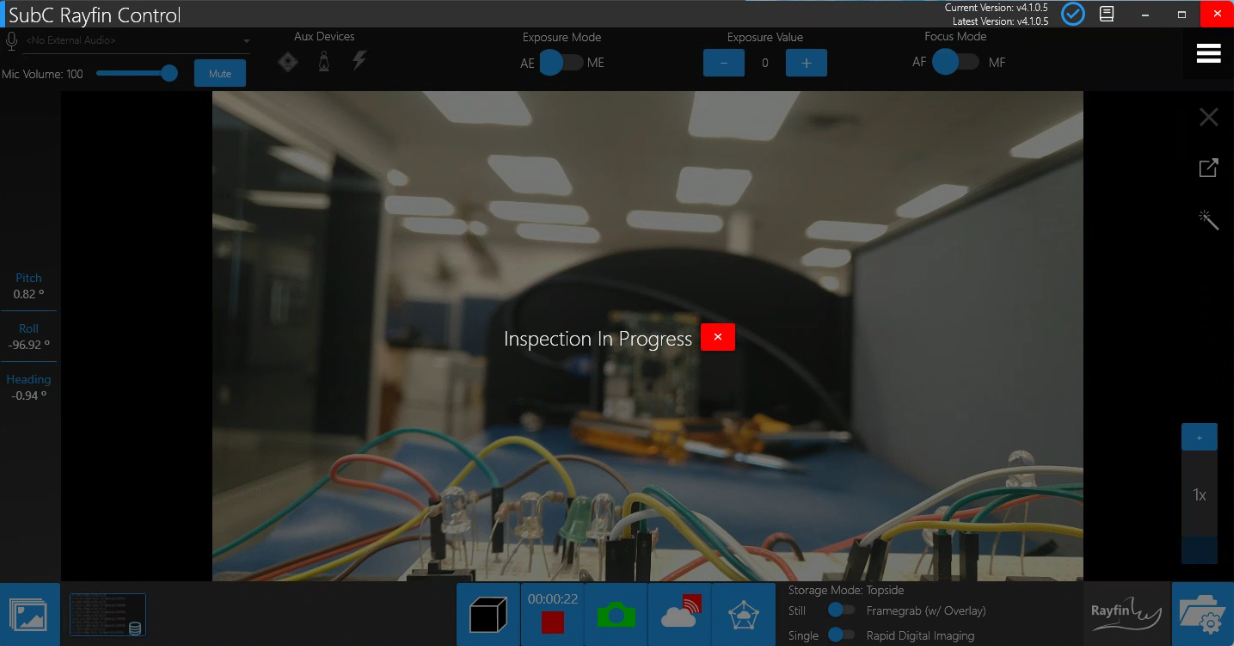The image size is (1234, 646).
Task: Open the hamburger menu
Action: click(1208, 54)
